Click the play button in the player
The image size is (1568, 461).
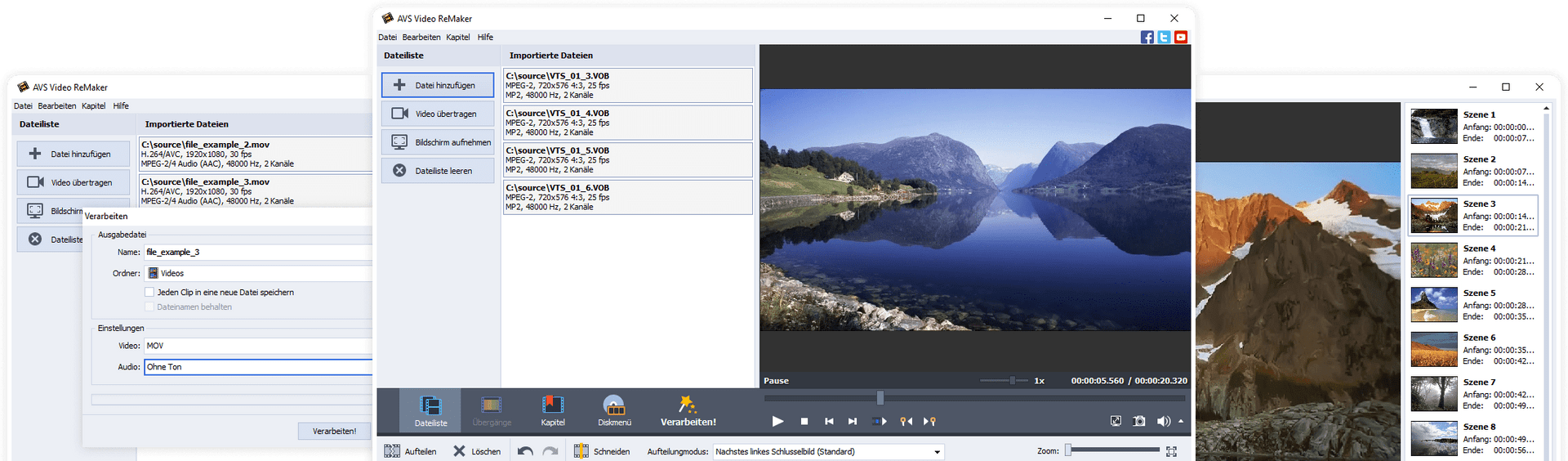[x=777, y=421]
